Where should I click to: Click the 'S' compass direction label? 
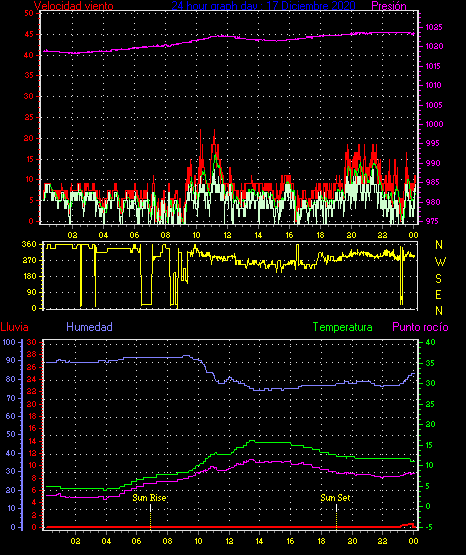click(x=438, y=279)
